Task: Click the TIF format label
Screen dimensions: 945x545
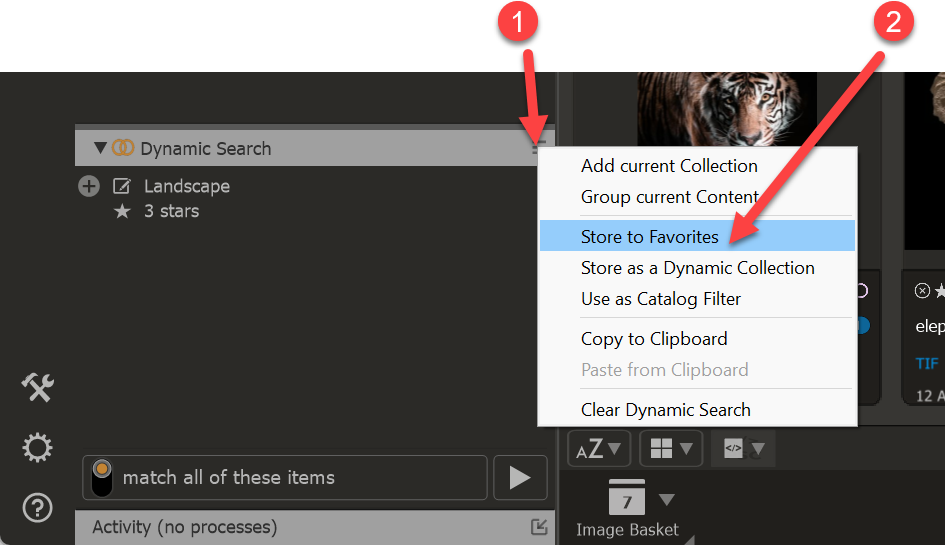Action: 927,364
